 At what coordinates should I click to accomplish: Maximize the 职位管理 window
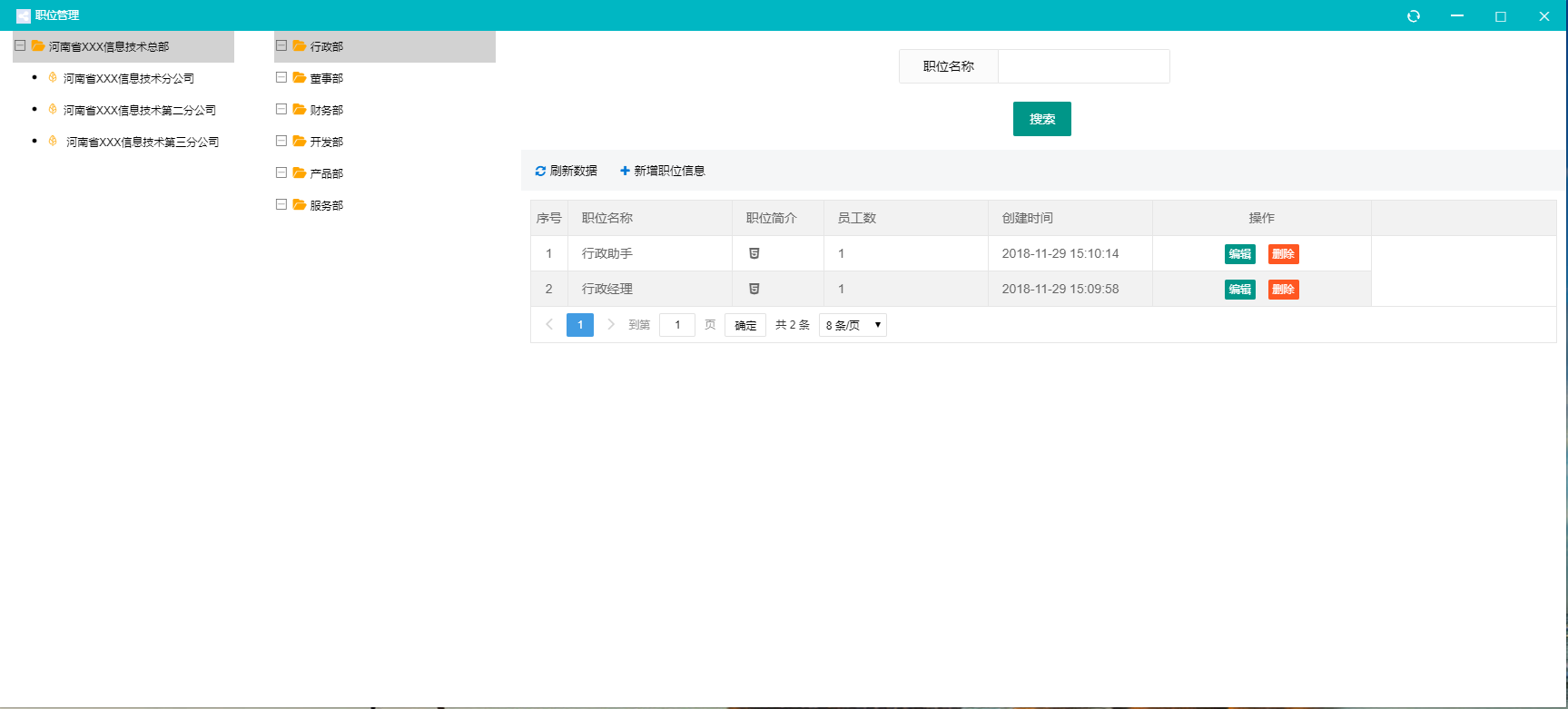click(x=1501, y=16)
